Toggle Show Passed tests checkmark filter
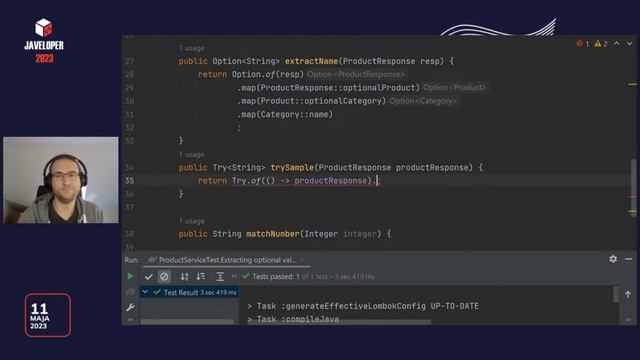Viewport: 640px width, 360px height. pos(149,277)
